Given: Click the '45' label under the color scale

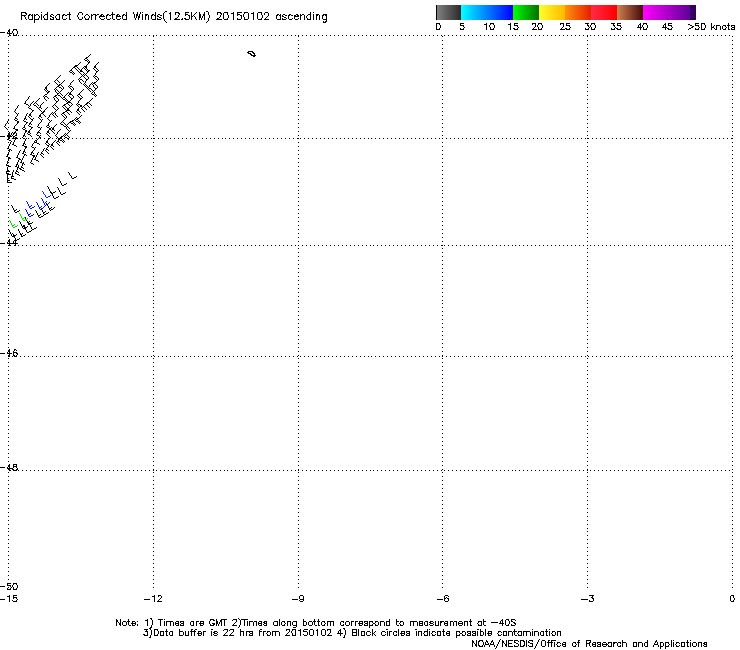Looking at the screenshot, I should 667,27.
